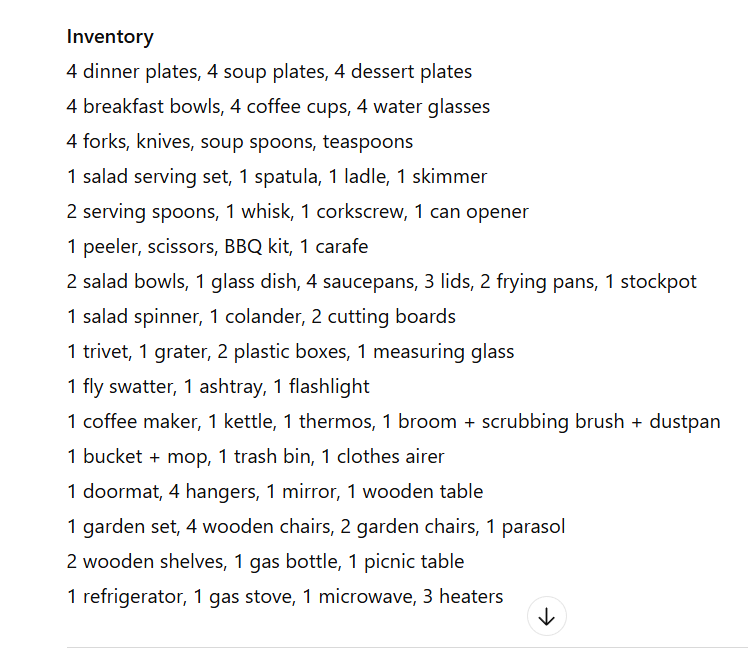Click the trivet and grater line

pyautogui.click(x=290, y=352)
